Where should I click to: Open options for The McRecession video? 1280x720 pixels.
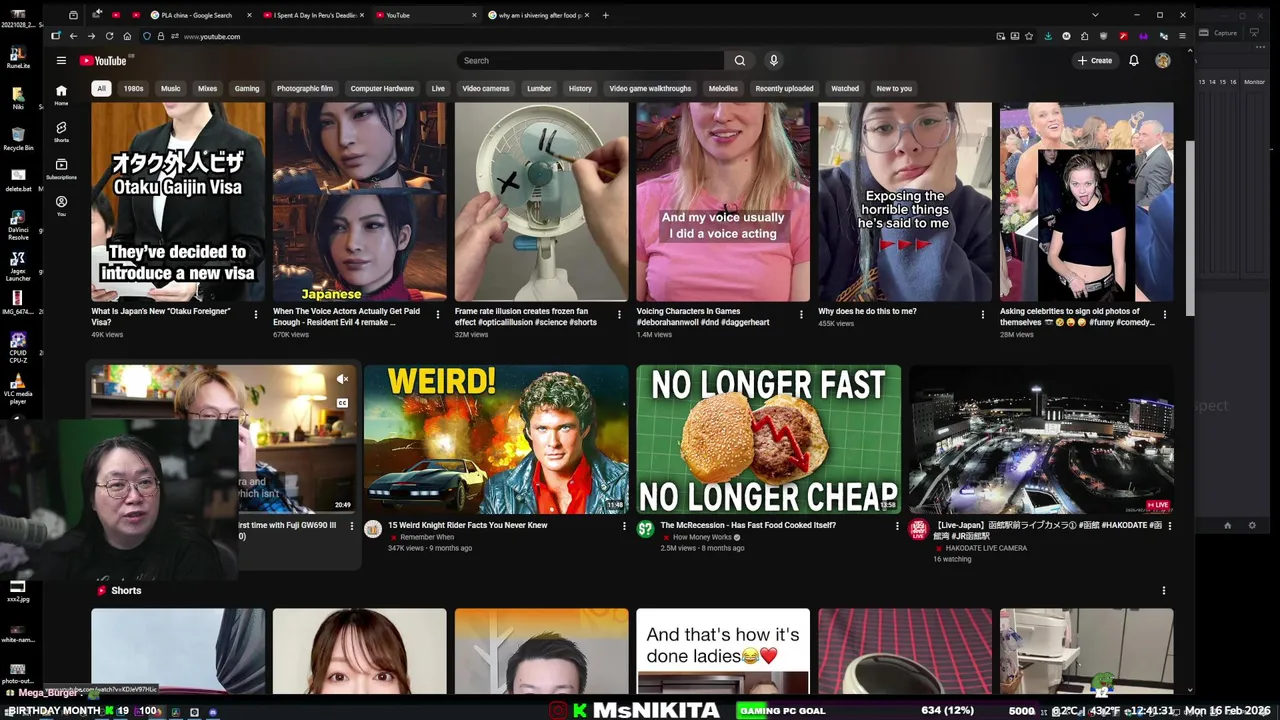pos(897,526)
